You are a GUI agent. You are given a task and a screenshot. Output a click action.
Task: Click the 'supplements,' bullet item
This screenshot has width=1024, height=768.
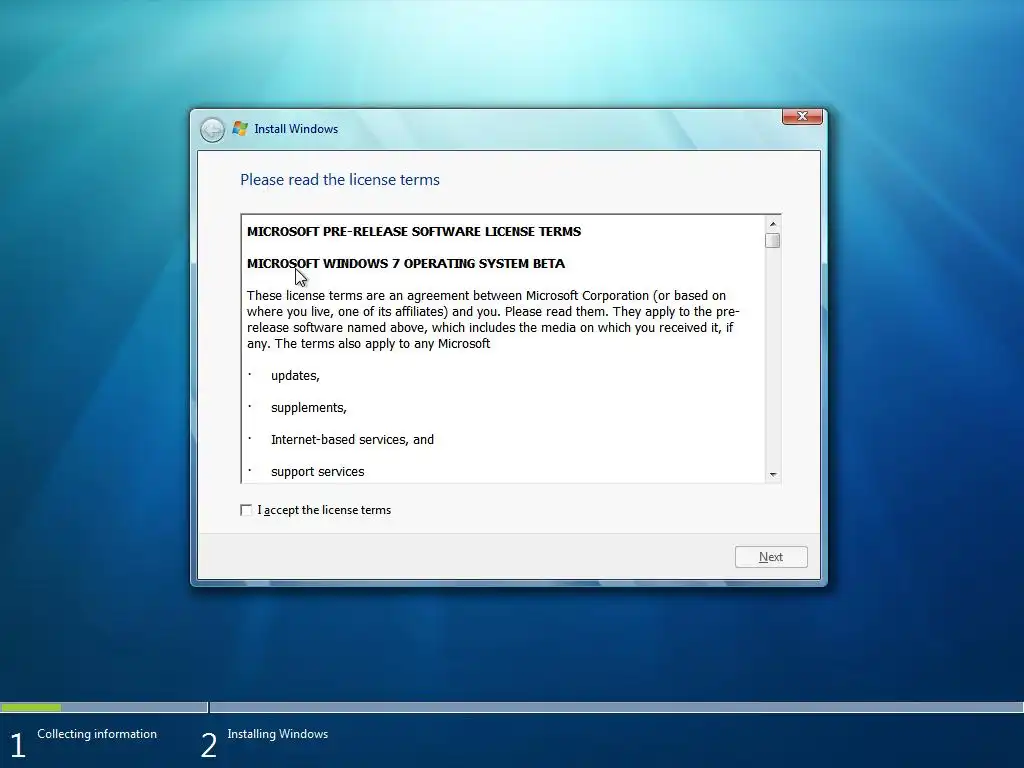point(309,408)
